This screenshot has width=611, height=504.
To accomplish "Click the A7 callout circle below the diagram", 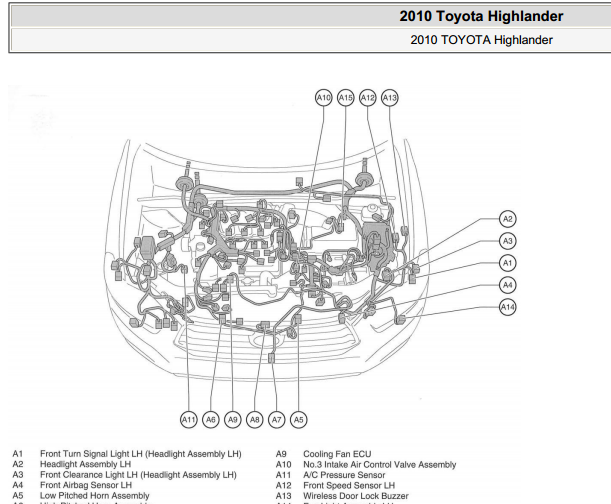I will [276, 420].
